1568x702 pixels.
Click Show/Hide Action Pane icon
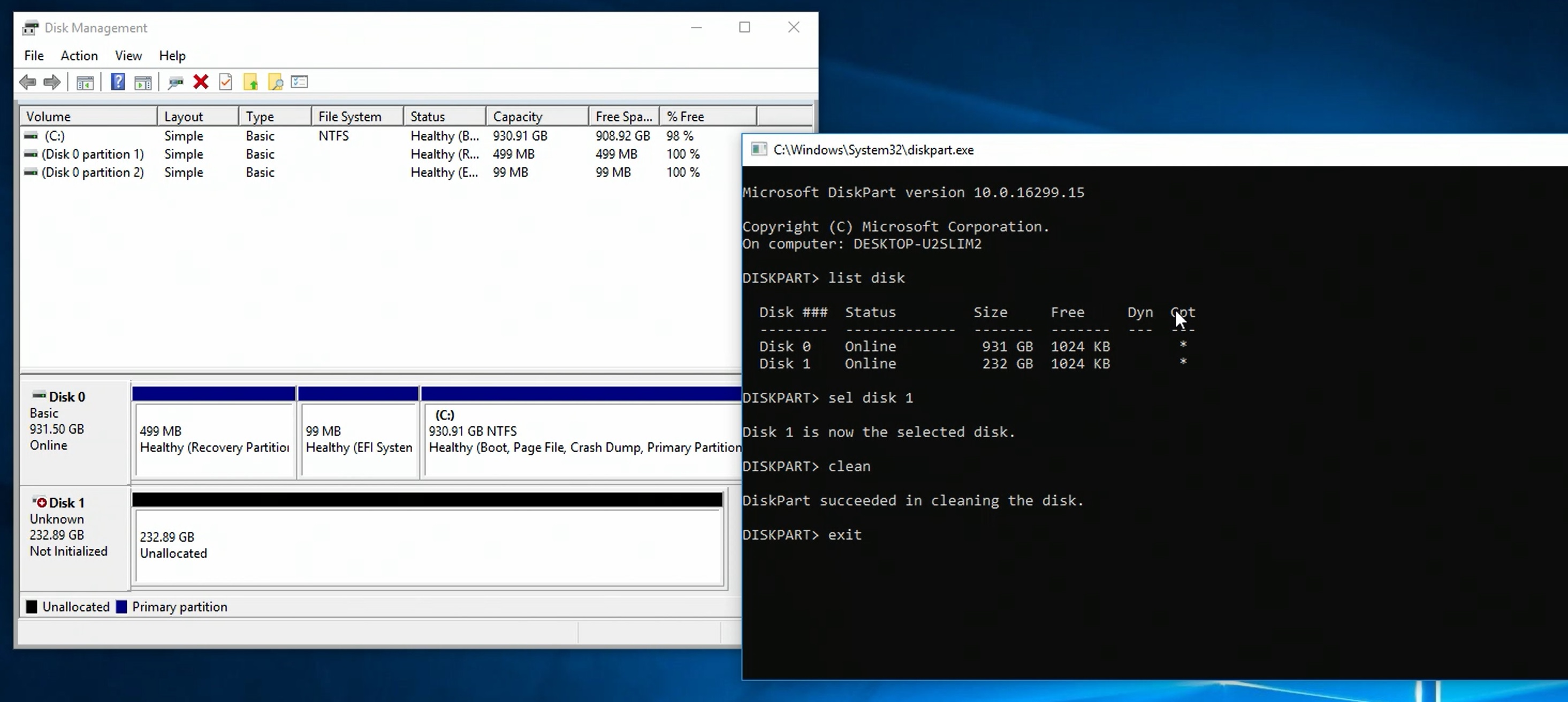(143, 82)
